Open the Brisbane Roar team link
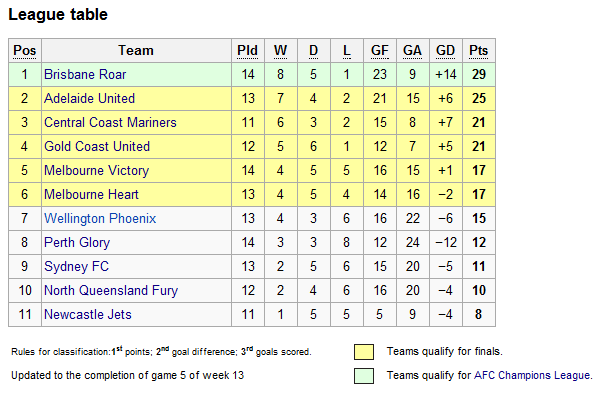This screenshot has width=595, height=396. (x=85, y=74)
